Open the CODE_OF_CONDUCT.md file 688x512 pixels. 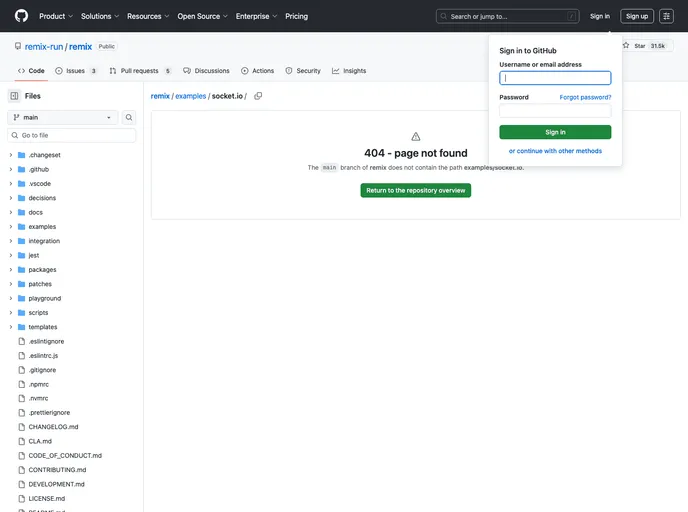point(65,455)
